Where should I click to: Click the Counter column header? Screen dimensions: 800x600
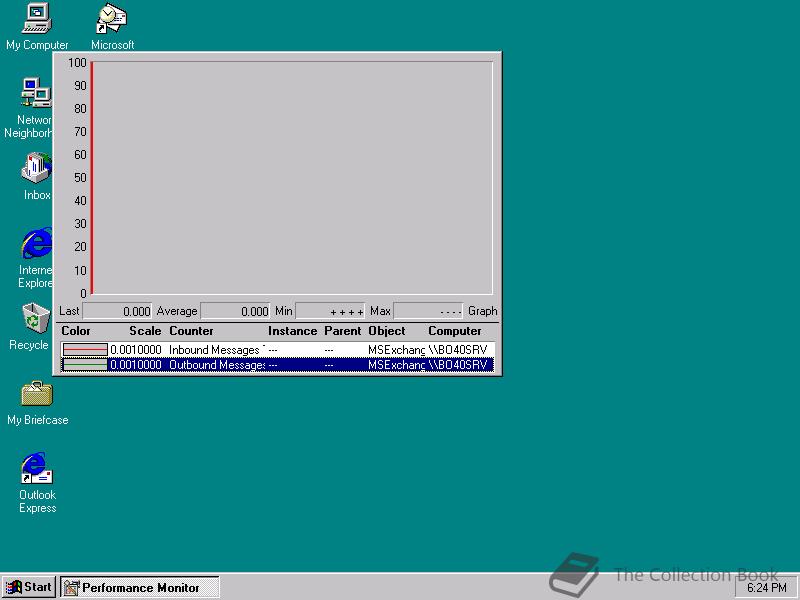[x=191, y=331]
